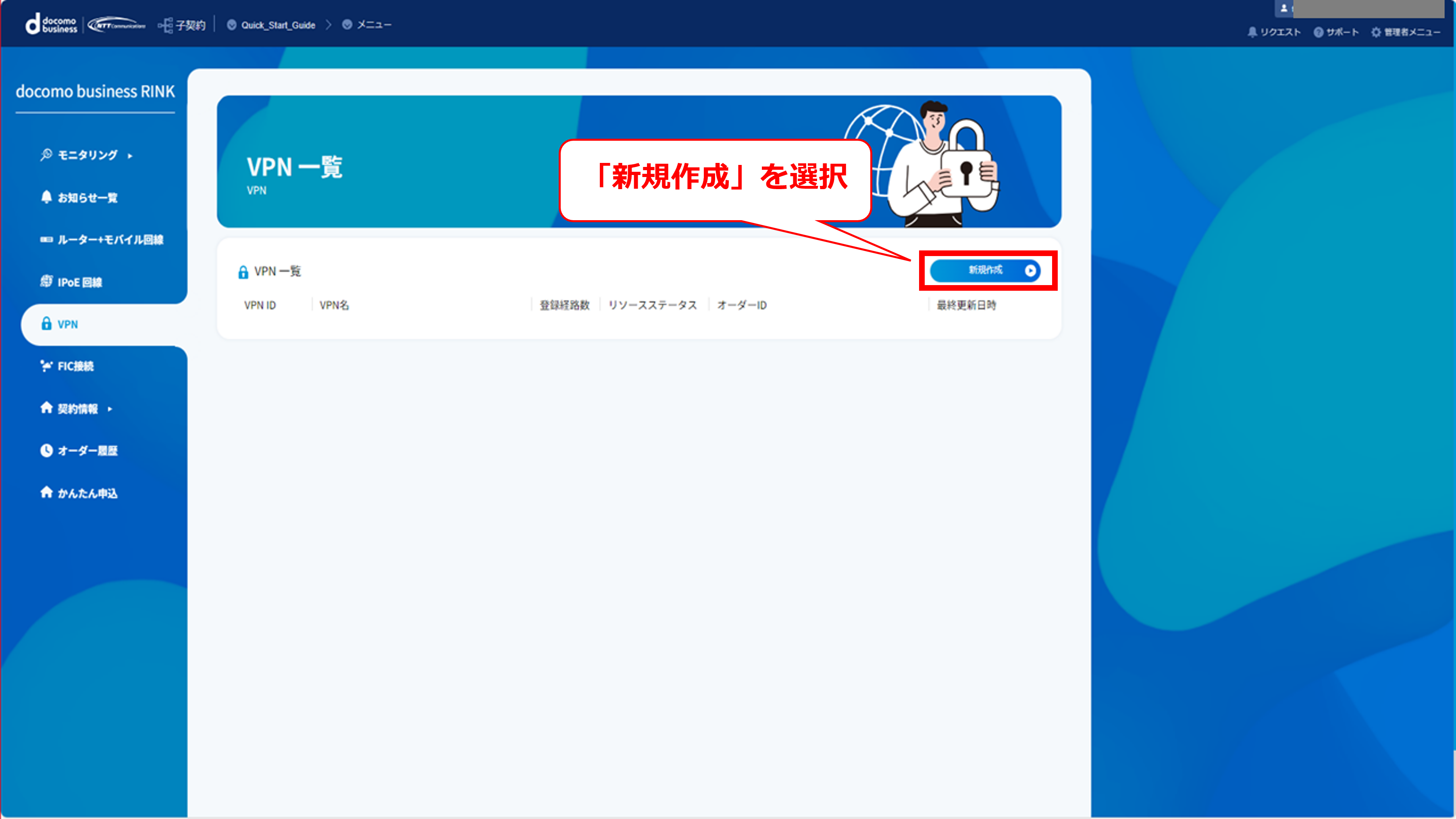Click the docomo business logo

(51, 24)
